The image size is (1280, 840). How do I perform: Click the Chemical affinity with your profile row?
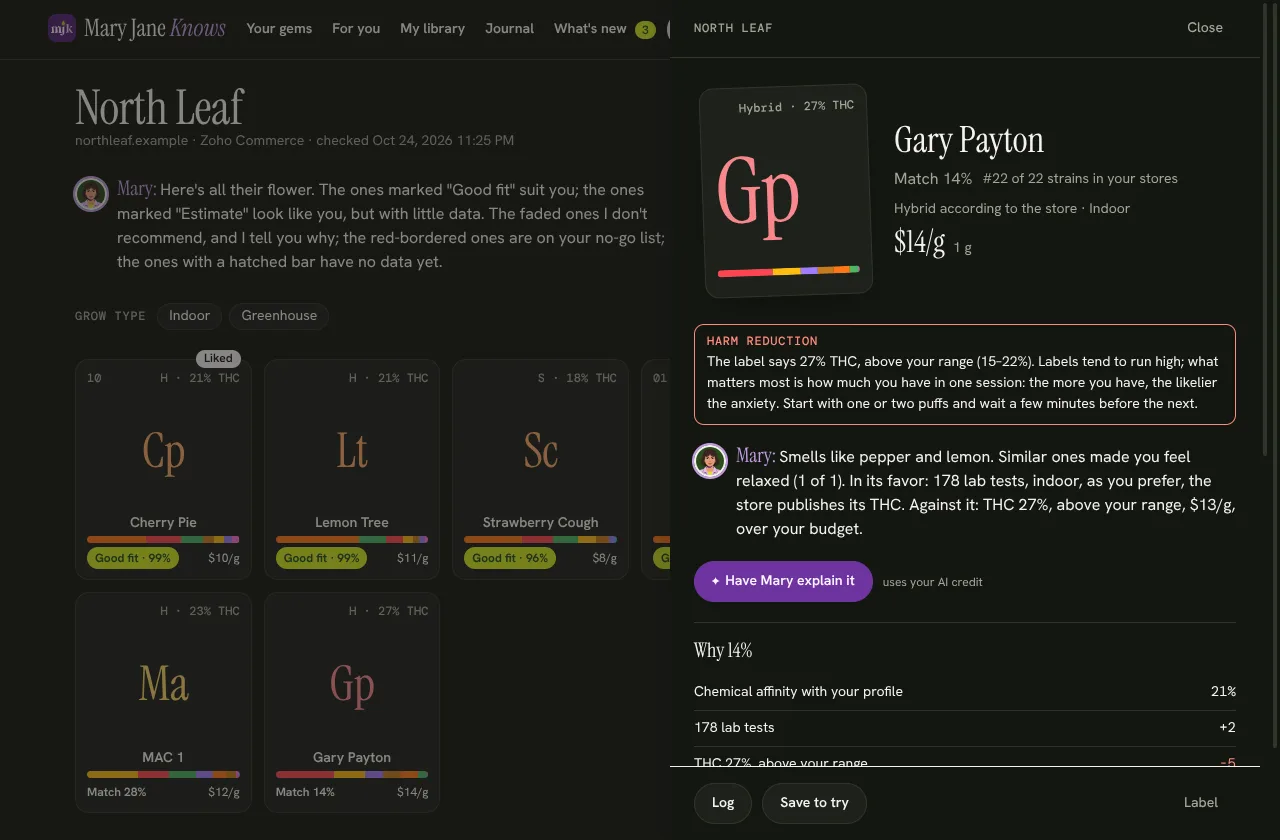point(965,692)
